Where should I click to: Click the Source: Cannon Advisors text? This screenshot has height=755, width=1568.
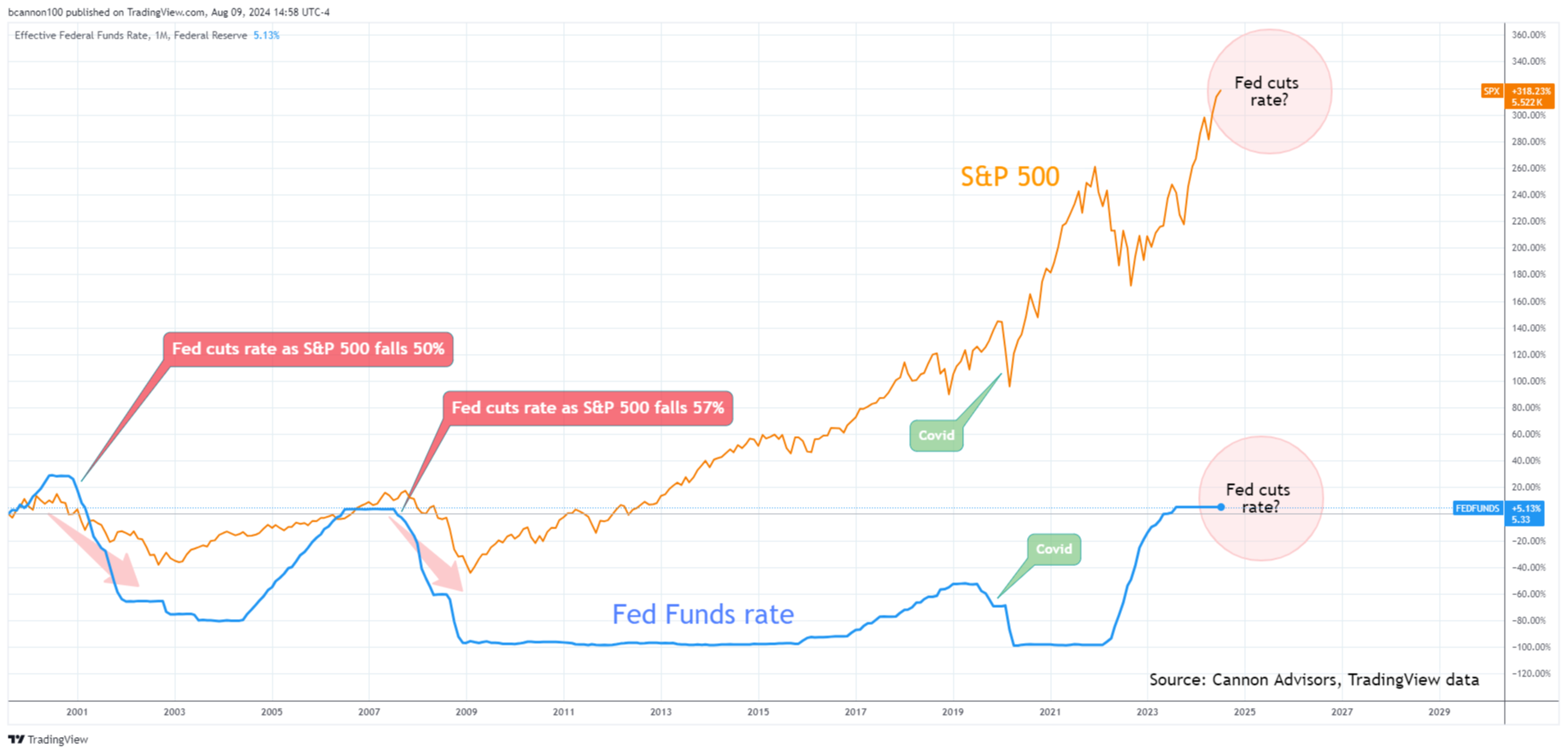(x=1314, y=680)
